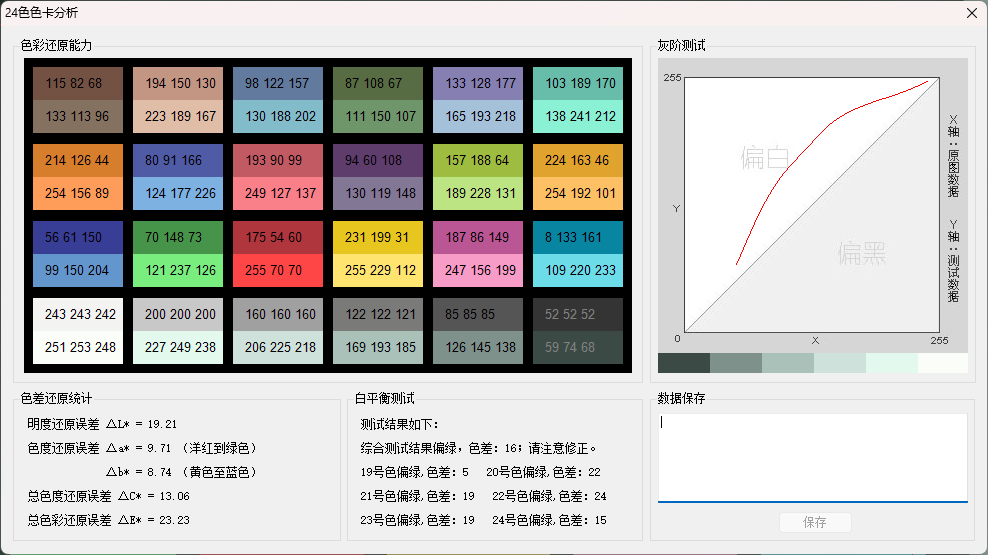Click the △C* = 13.06 value
Image resolution: width=988 pixels, height=555 pixels.
[154, 496]
